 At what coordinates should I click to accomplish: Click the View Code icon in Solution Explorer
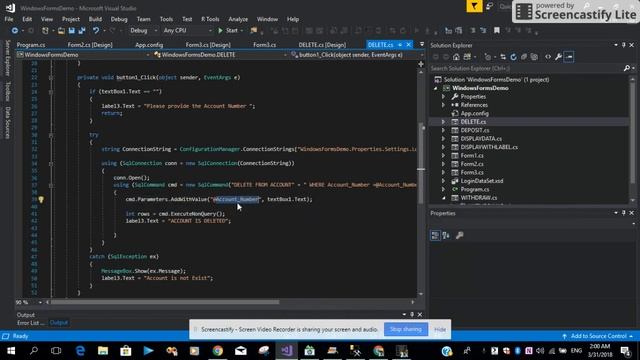point(548,57)
